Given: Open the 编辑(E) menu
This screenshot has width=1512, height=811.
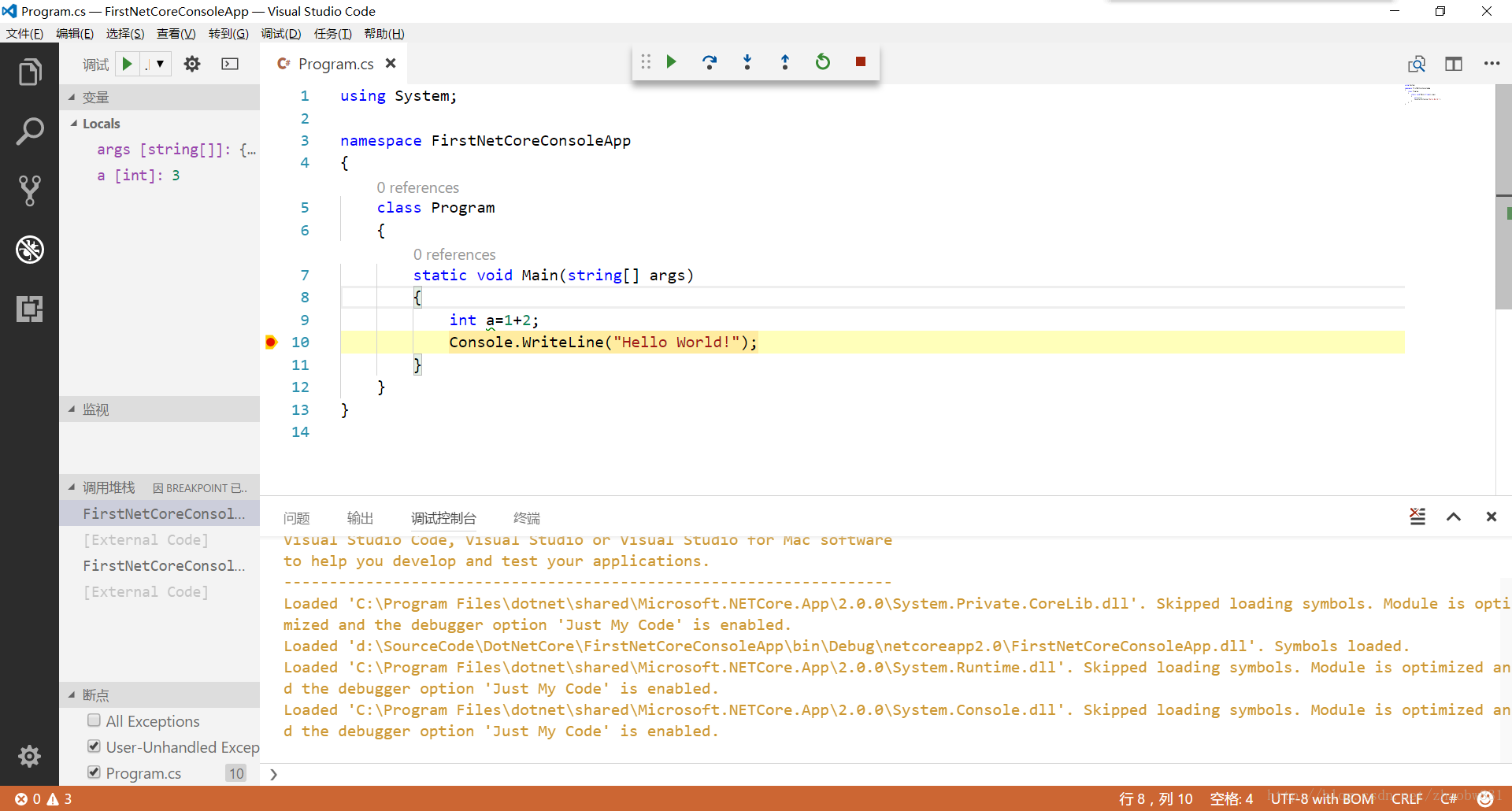Looking at the screenshot, I should point(75,33).
